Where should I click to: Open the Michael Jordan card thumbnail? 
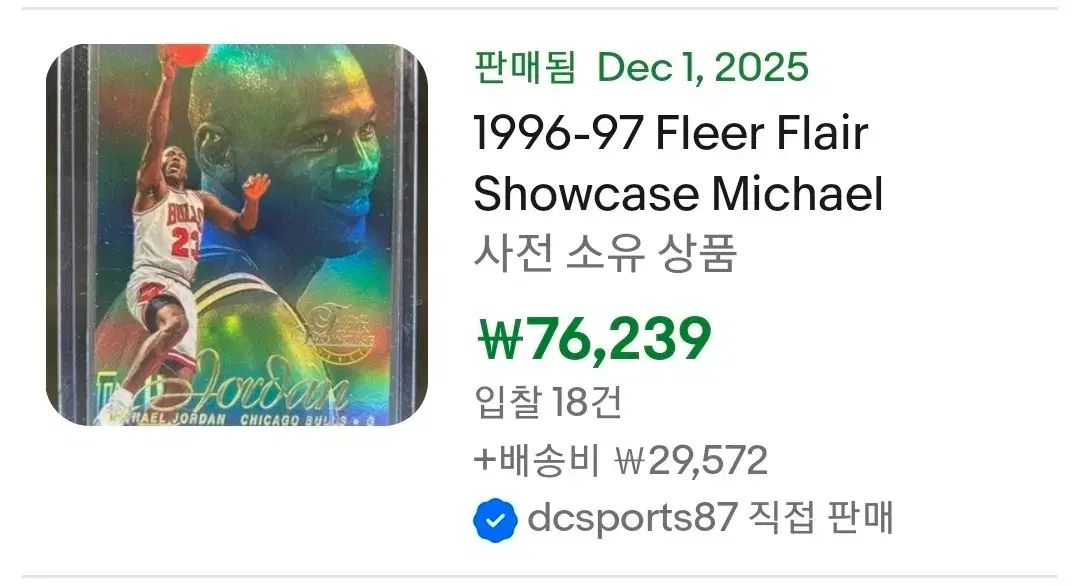click(x=237, y=235)
